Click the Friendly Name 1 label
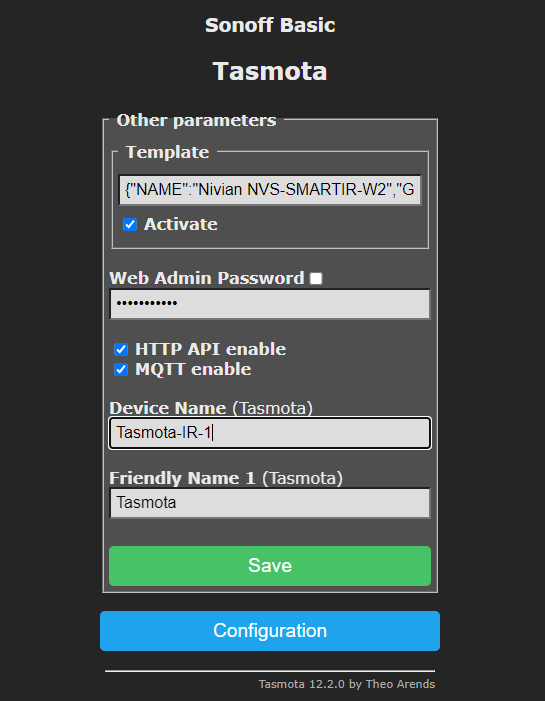The width and height of the screenshot is (545, 701). click(x=226, y=478)
